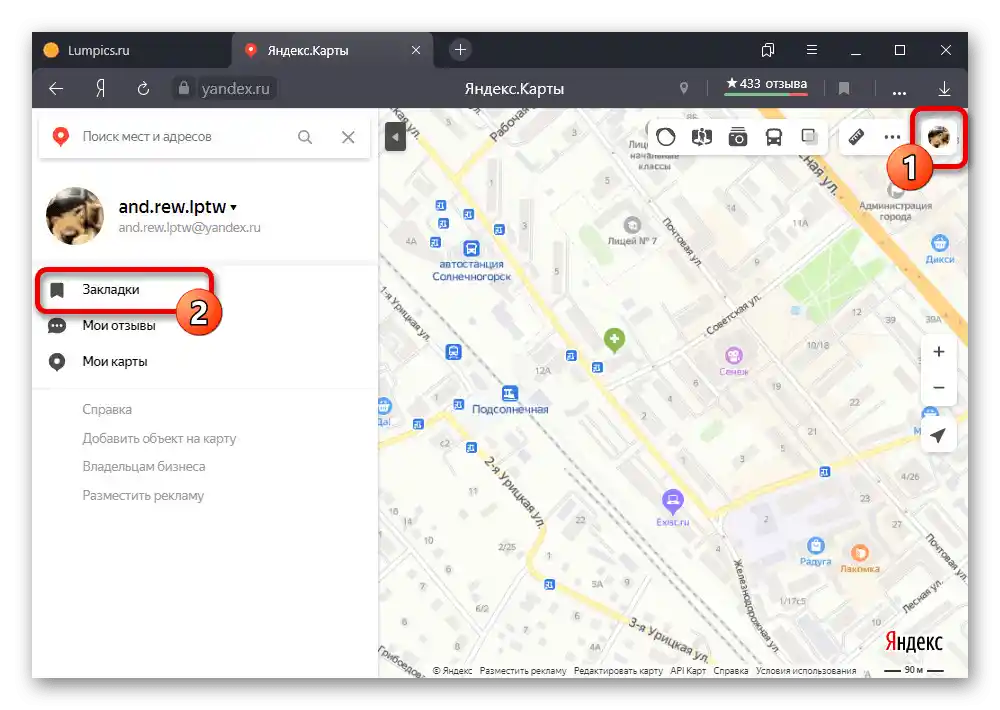Open the map layers icon
The height and width of the screenshot is (710, 1000).
click(x=809, y=137)
